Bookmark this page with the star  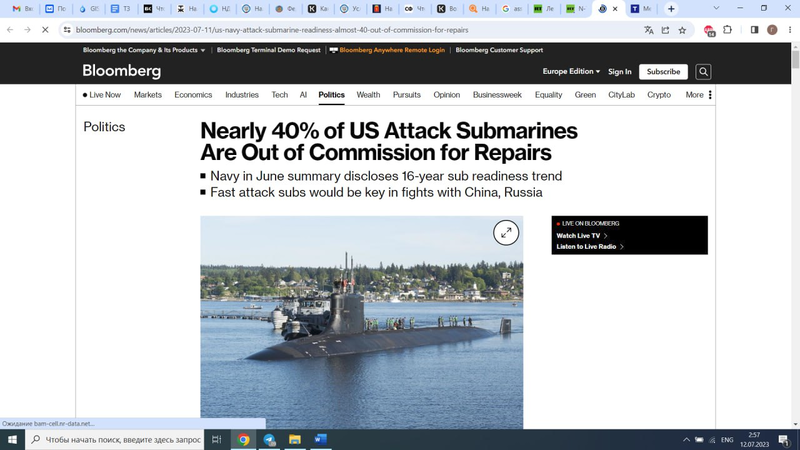(682, 30)
